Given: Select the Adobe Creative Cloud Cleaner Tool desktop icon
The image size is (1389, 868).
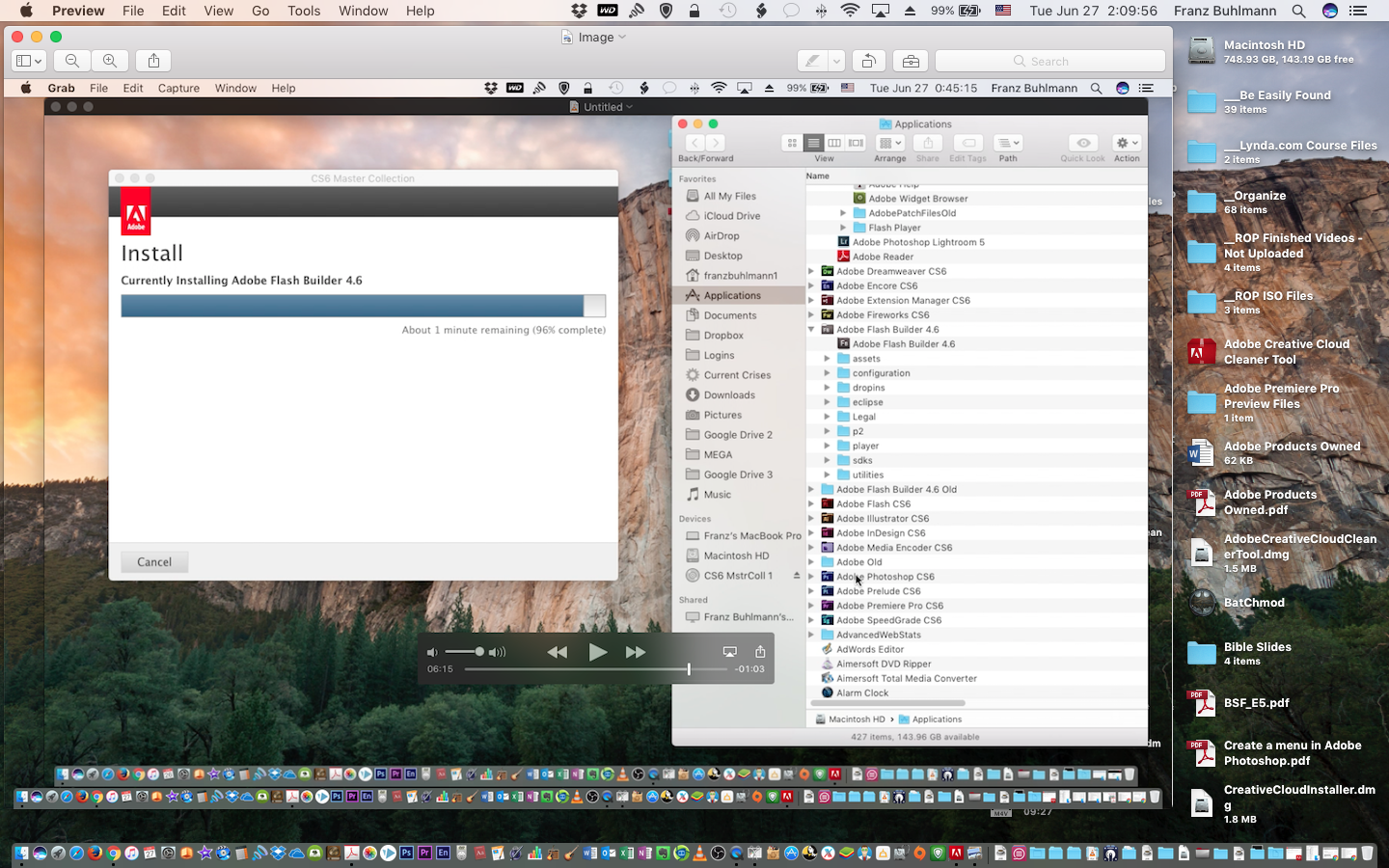Looking at the screenshot, I should coord(1202,352).
